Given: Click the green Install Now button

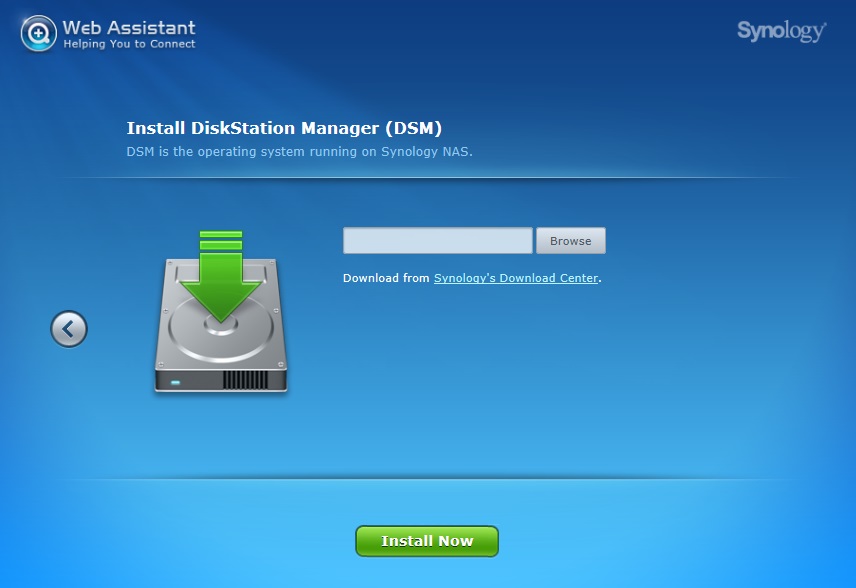Looking at the screenshot, I should tap(427, 541).
